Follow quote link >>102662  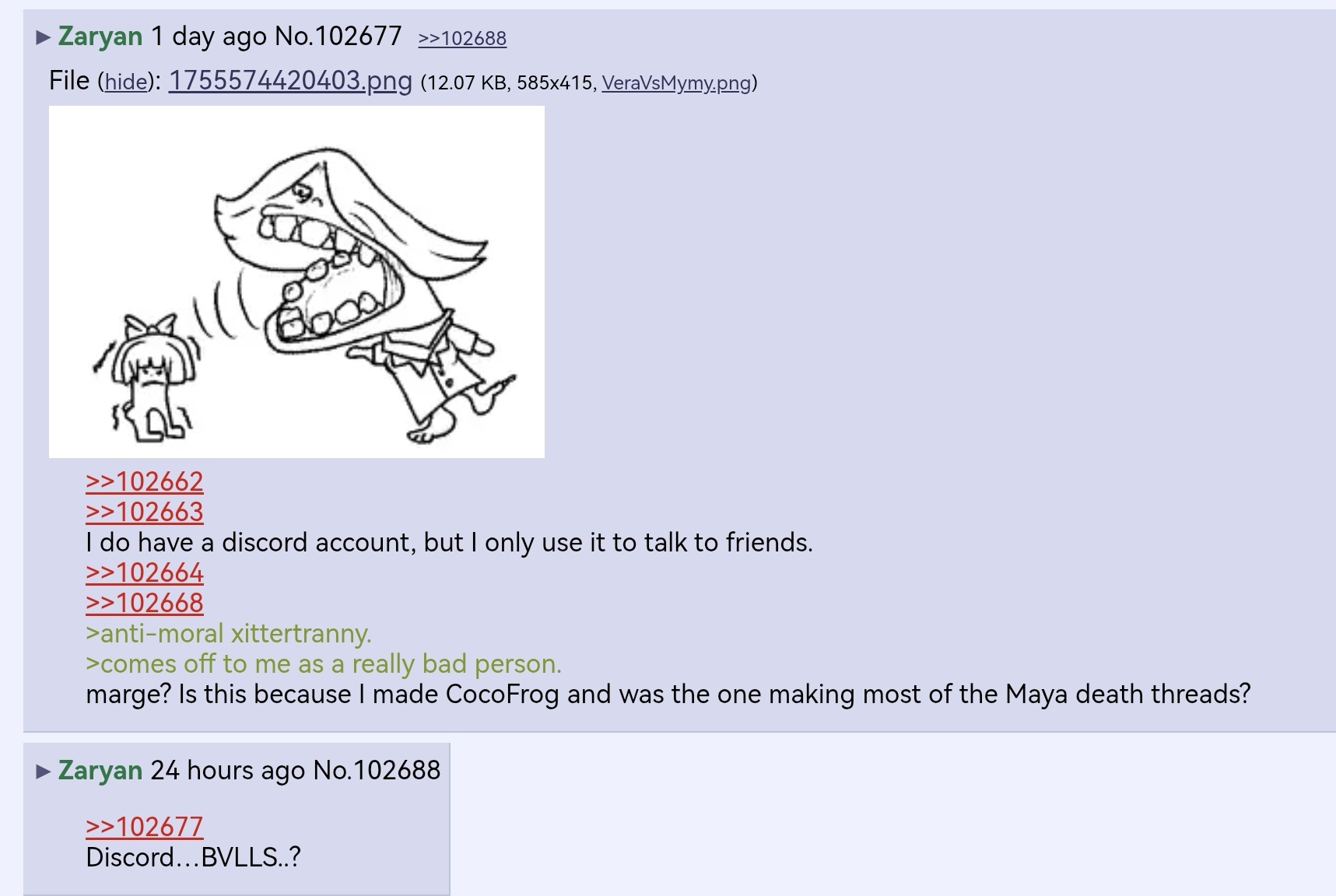tap(145, 481)
